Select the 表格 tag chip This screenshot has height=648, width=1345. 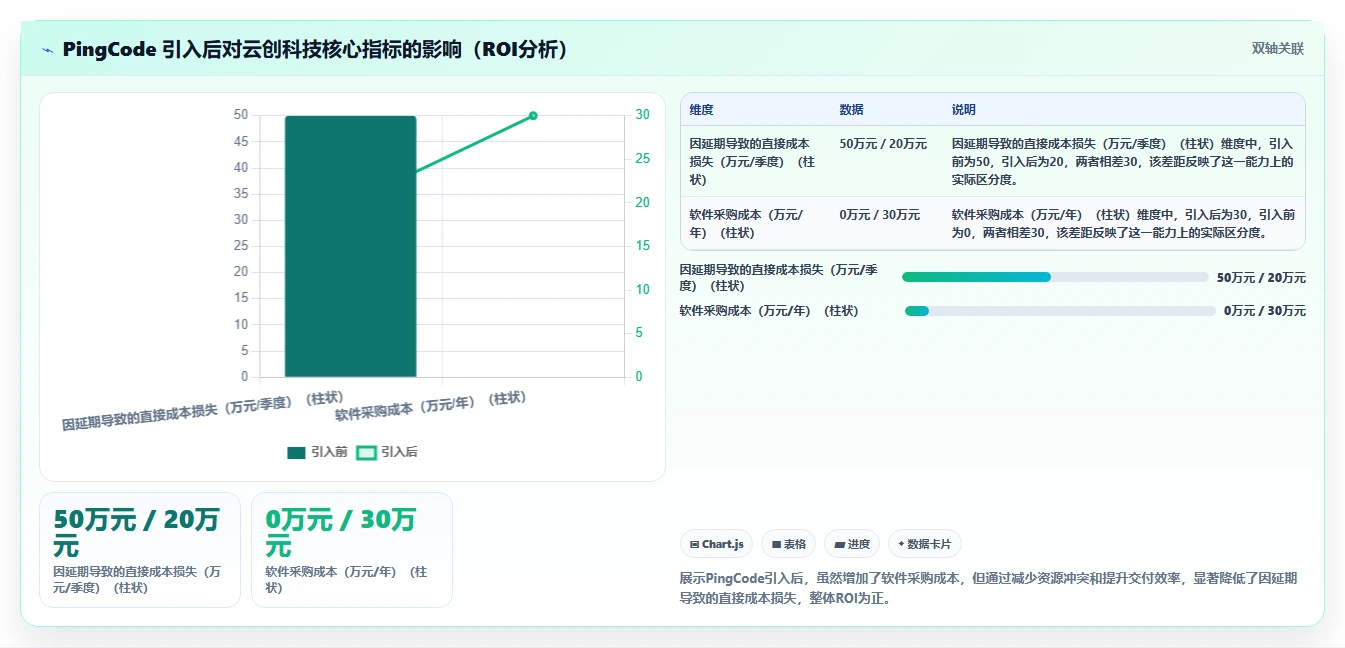(788, 544)
